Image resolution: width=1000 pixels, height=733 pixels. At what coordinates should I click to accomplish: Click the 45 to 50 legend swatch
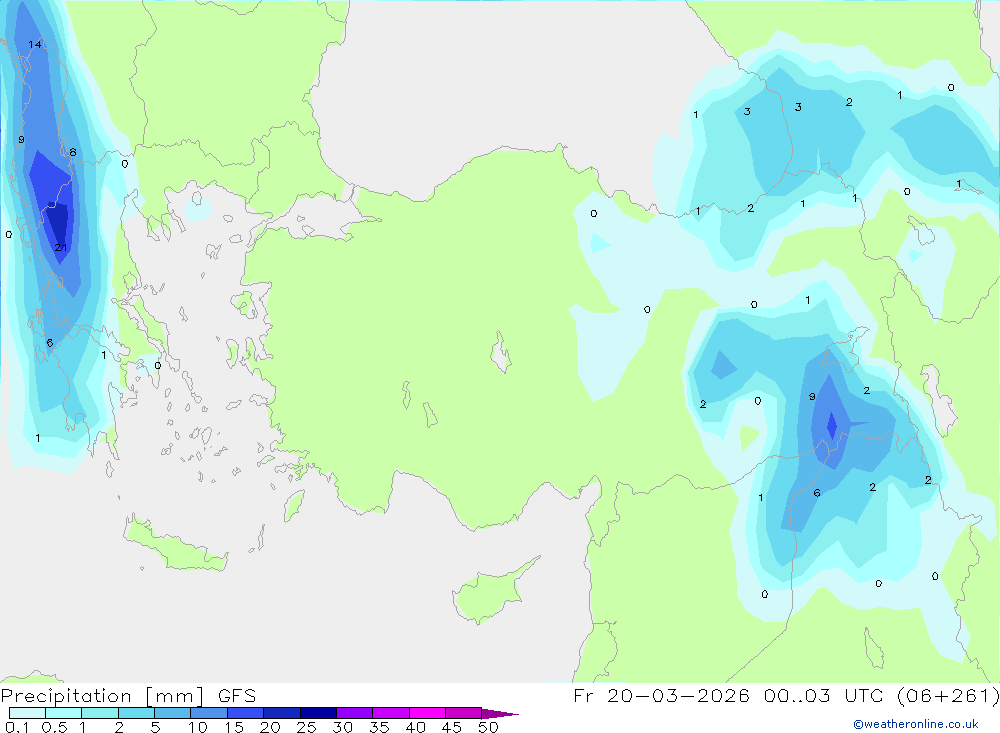click(x=463, y=713)
